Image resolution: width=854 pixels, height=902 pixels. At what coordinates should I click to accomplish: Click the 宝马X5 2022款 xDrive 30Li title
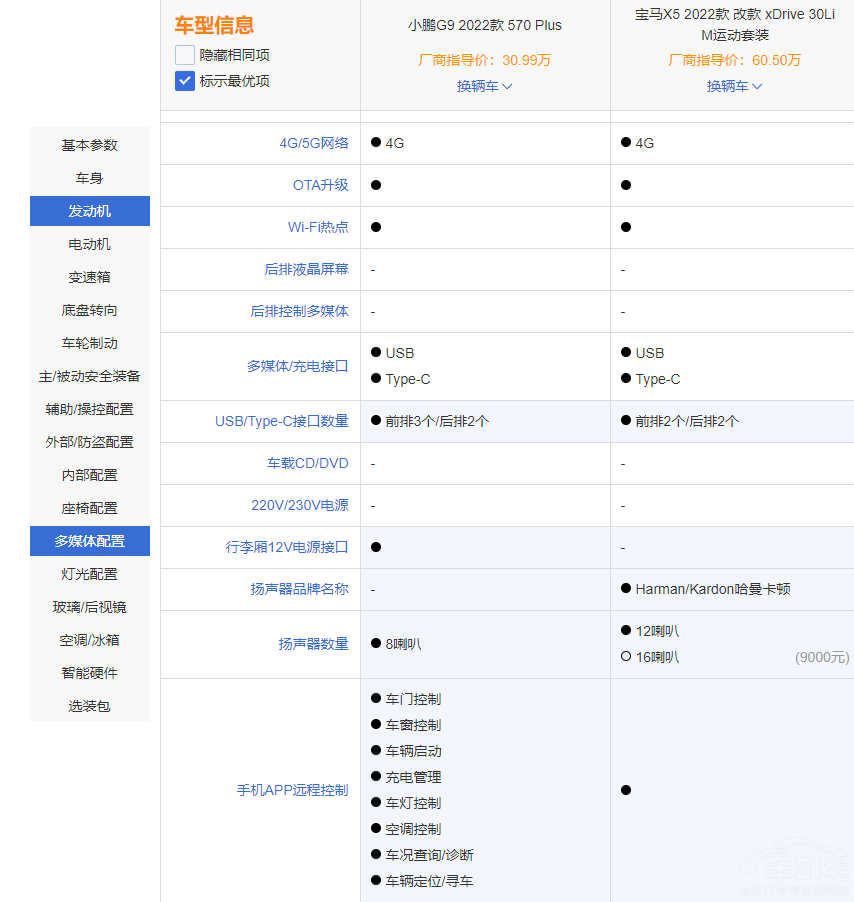[x=735, y=25]
